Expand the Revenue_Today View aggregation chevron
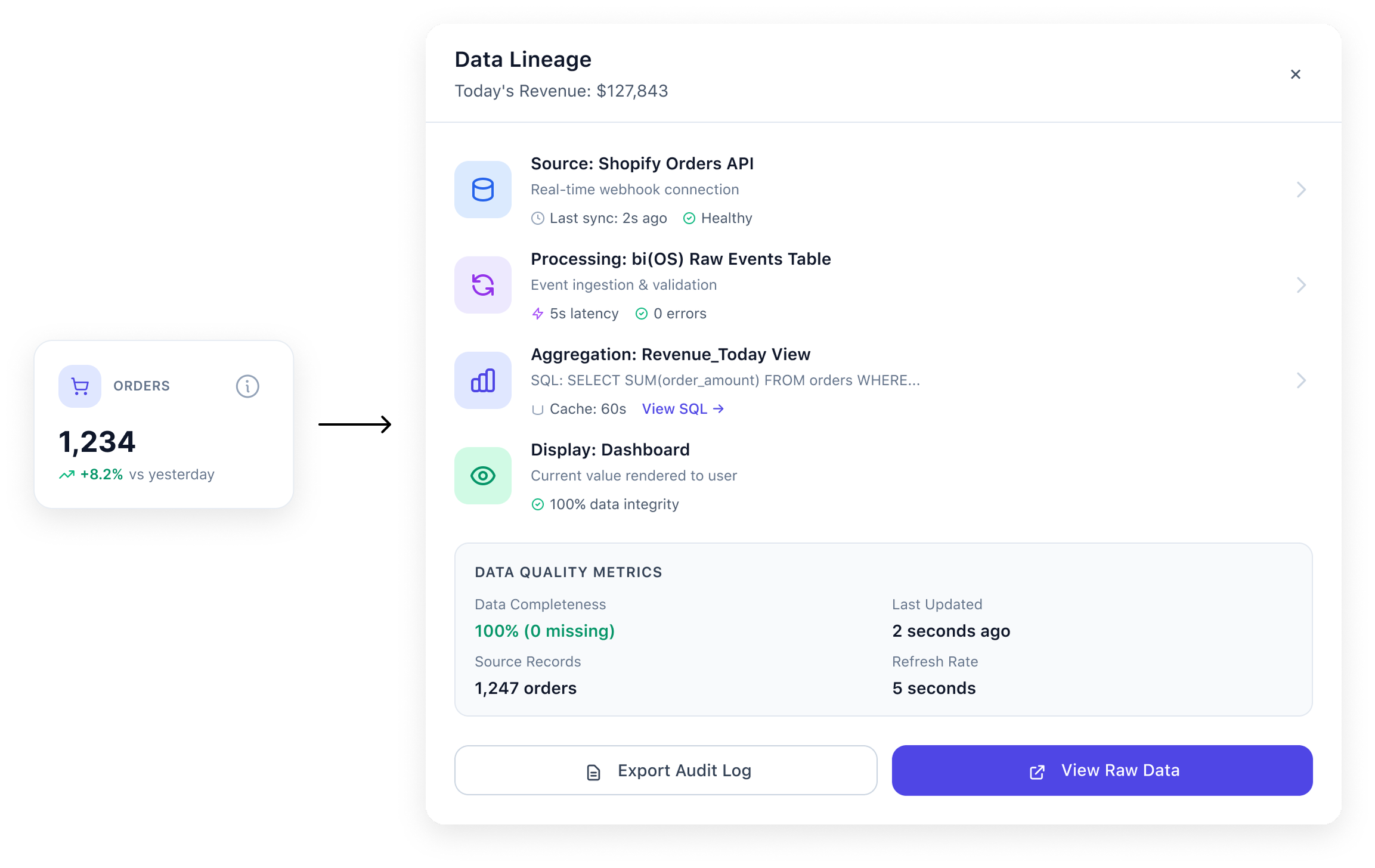This screenshot has height=868, width=1375. click(x=1301, y=380)
